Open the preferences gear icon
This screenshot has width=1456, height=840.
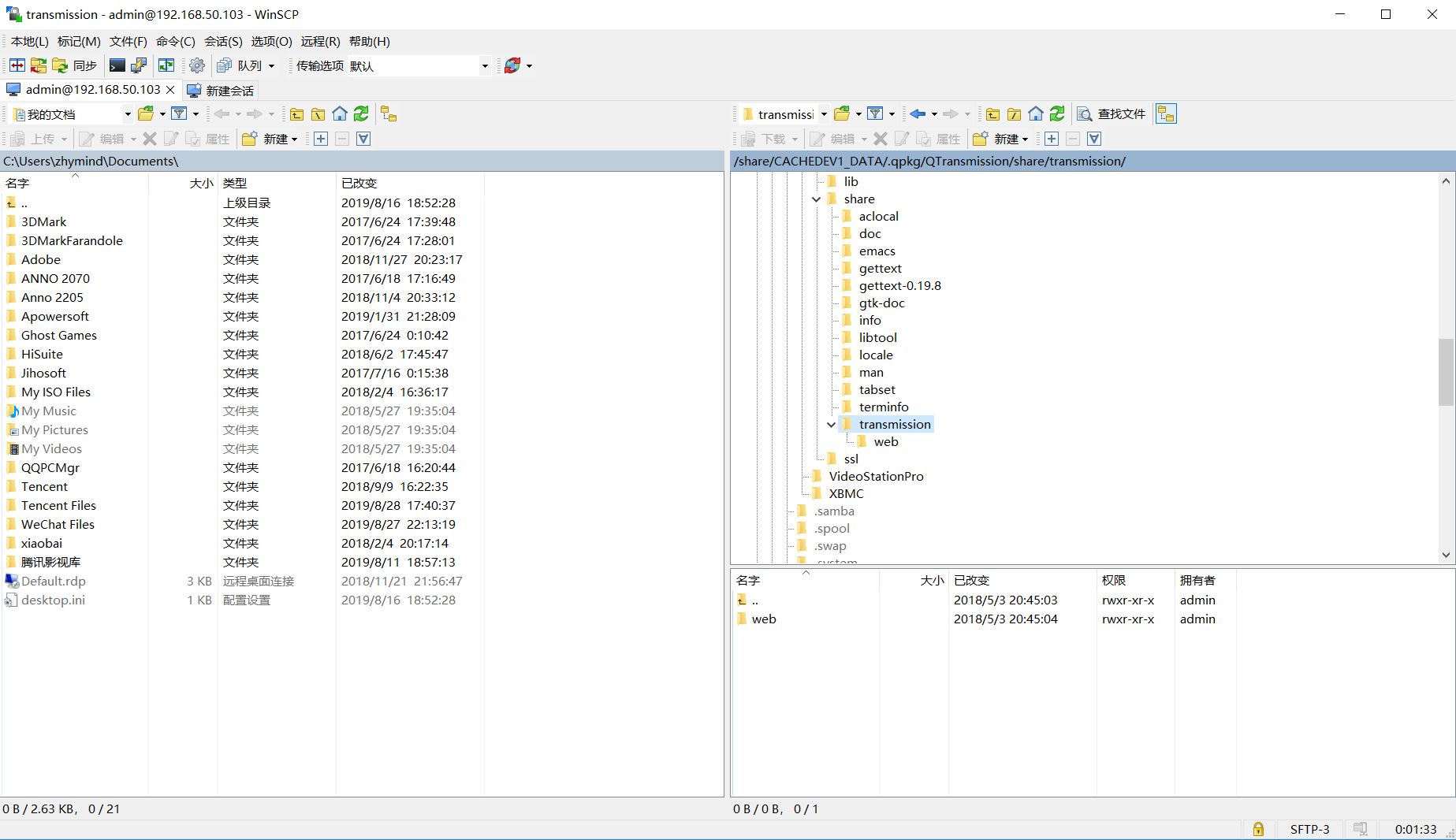pos(197,66)
